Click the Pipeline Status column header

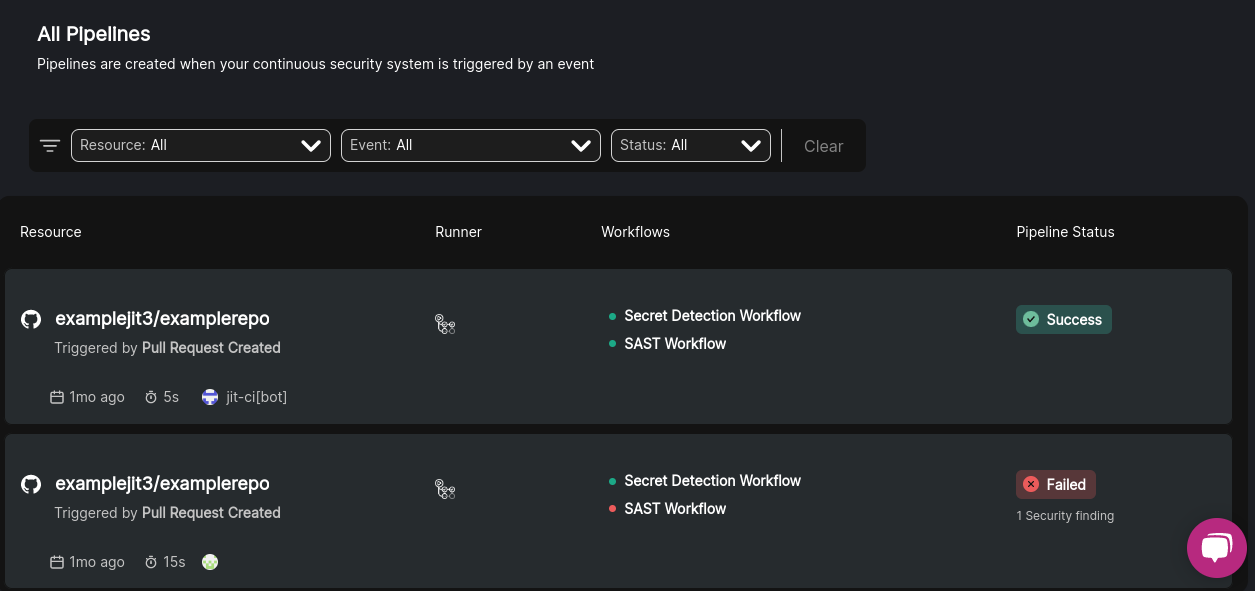1065,232
